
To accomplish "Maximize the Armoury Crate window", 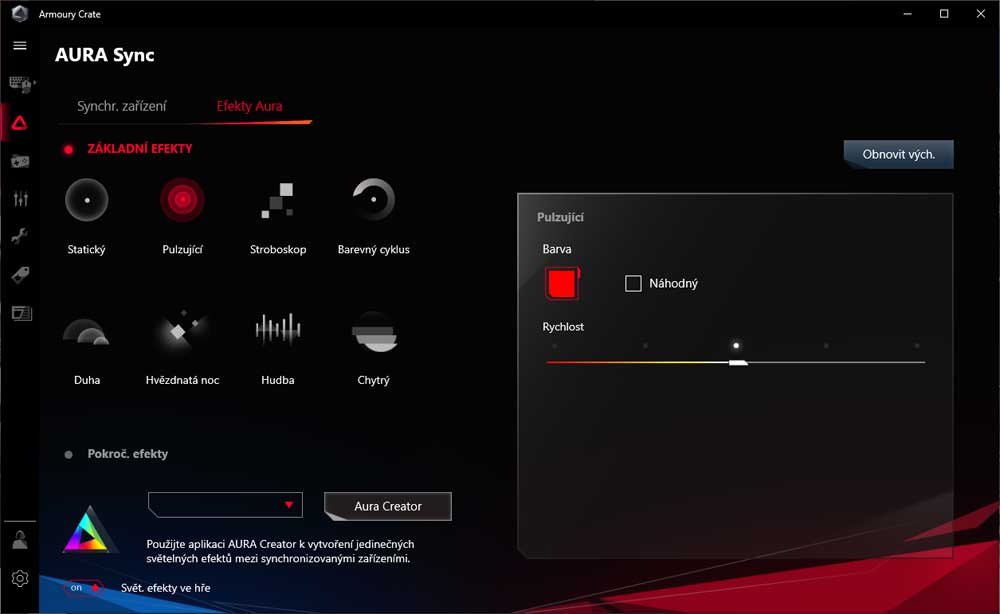I will (x=944, y=13).
